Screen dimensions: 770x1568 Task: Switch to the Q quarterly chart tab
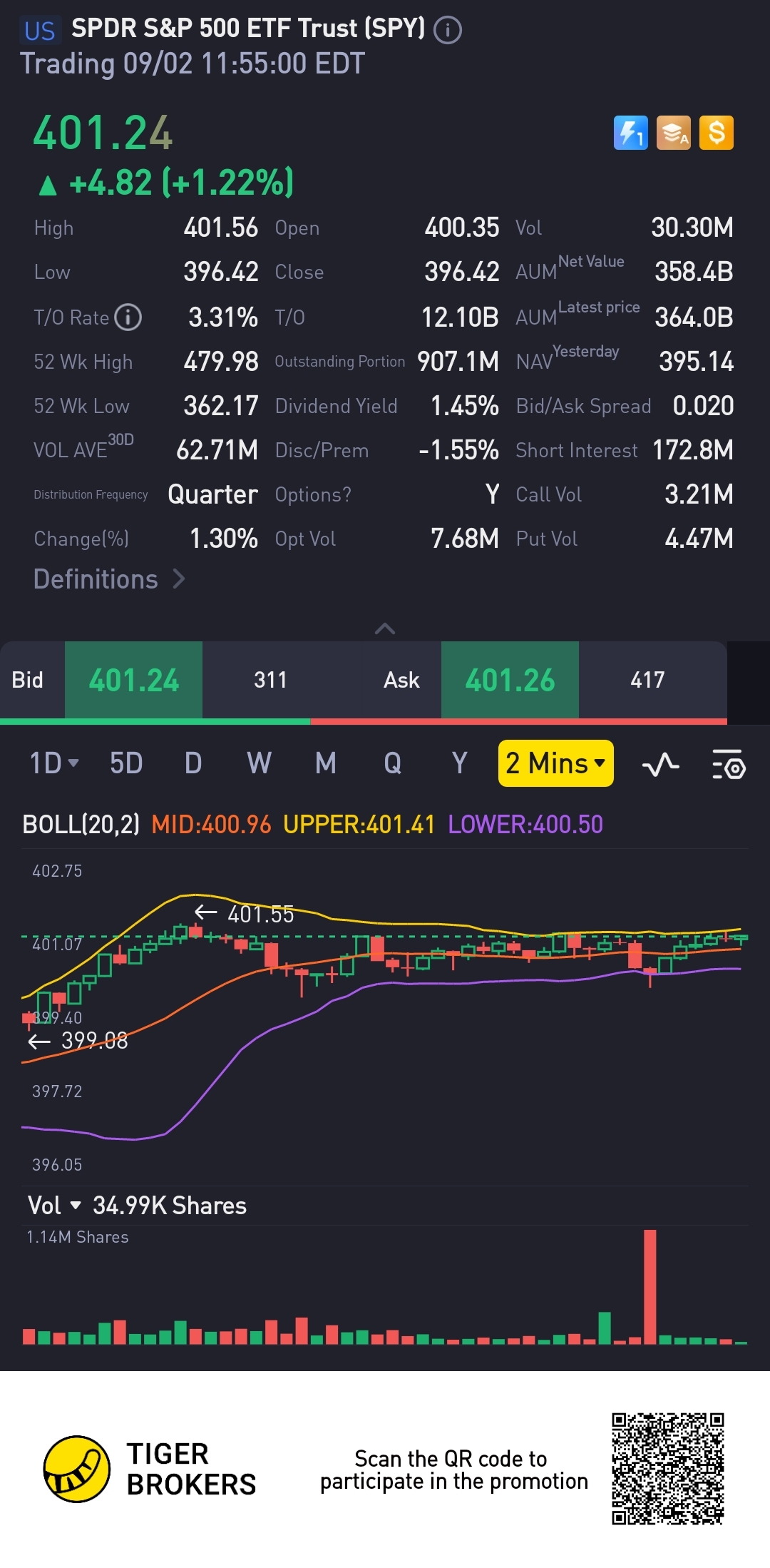point(393,763)
